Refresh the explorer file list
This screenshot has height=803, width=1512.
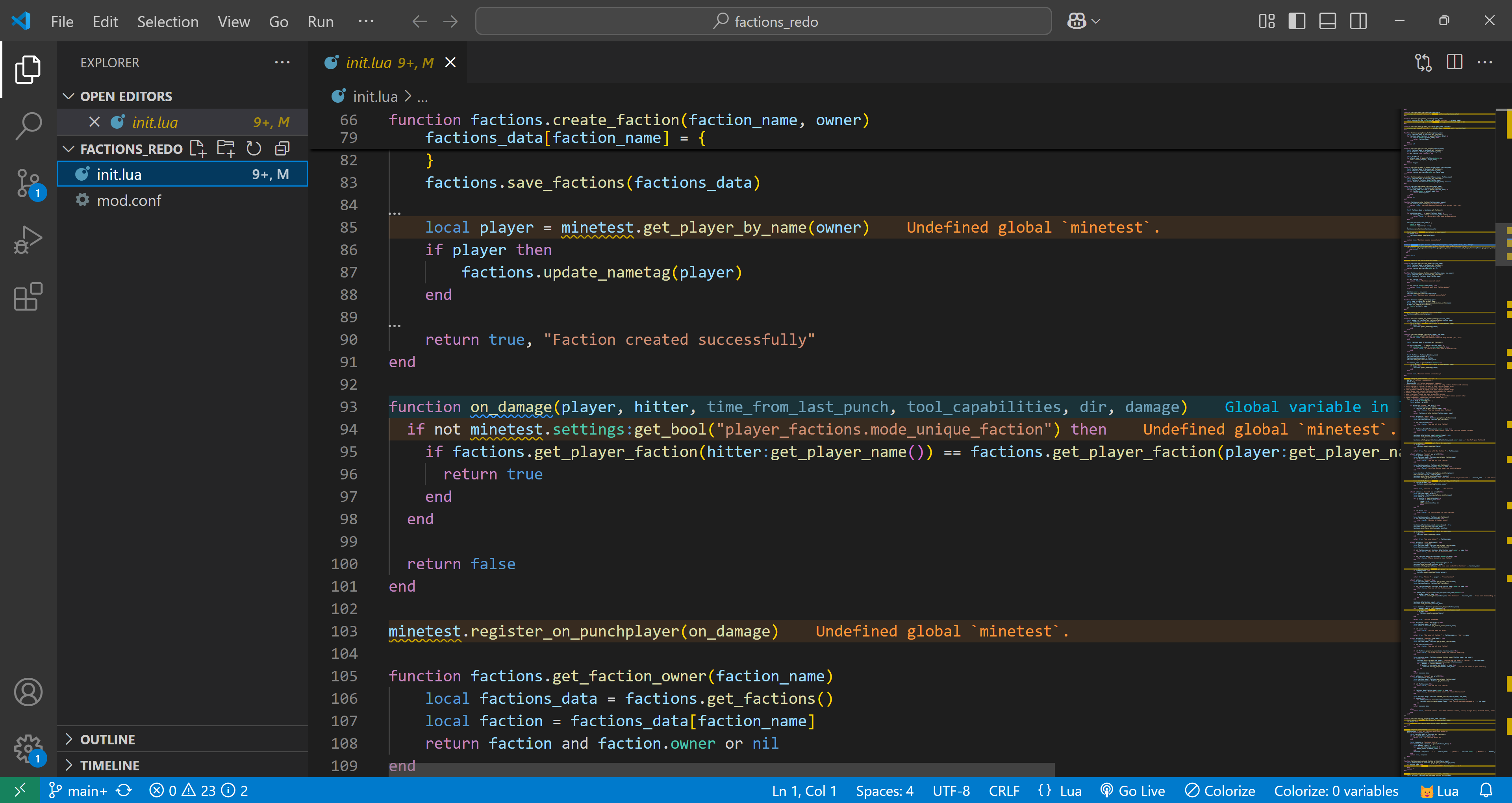254,148
